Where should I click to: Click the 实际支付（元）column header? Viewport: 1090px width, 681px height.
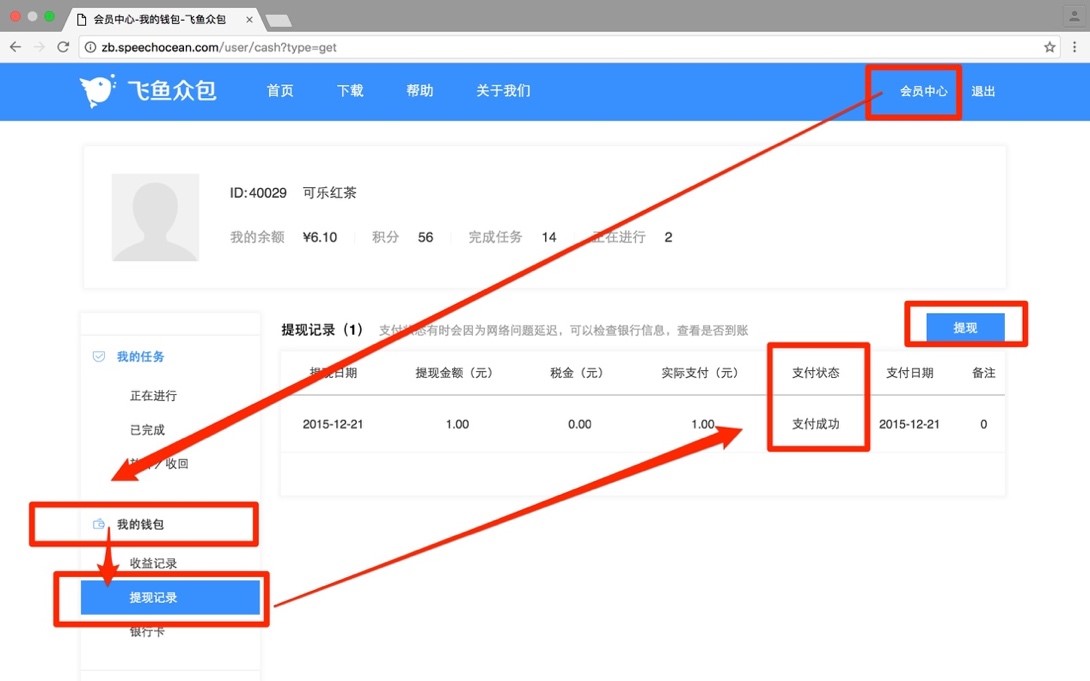(699, 373)
